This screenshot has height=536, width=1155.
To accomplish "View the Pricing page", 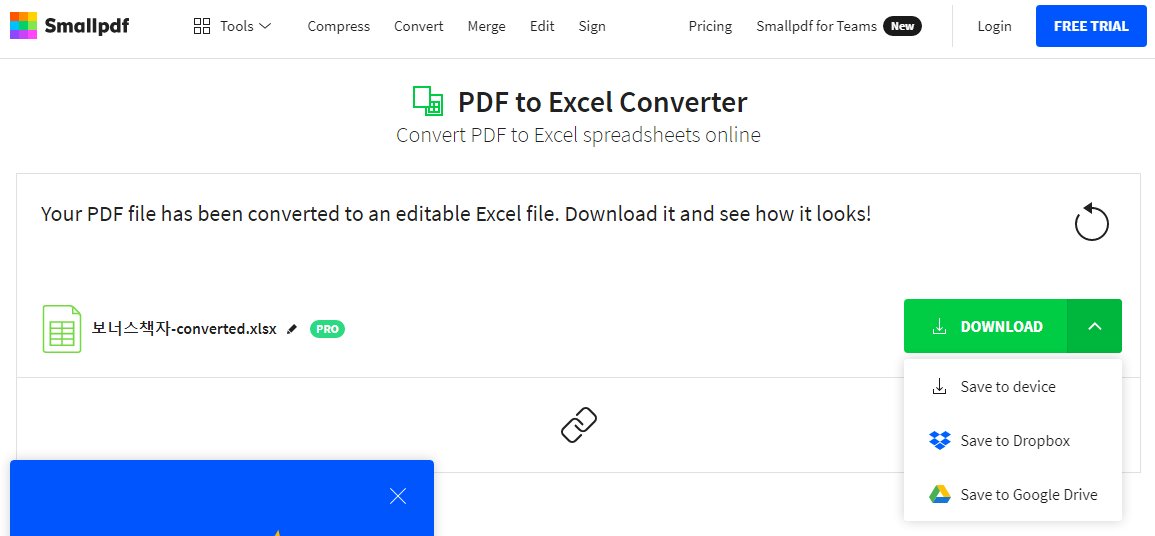I will pos(710,27).
